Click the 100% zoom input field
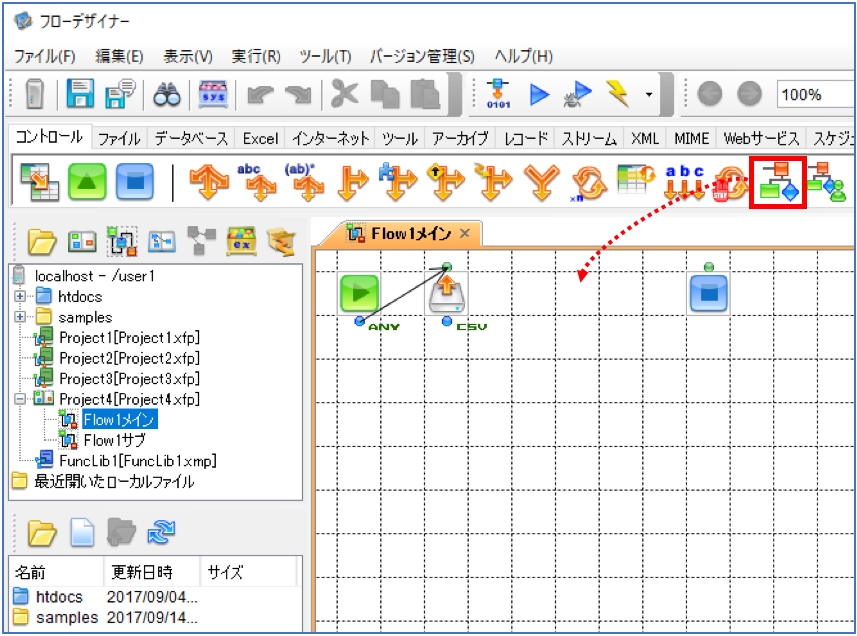The width and height of the screenshot is (857, 636). coord(814,95)
